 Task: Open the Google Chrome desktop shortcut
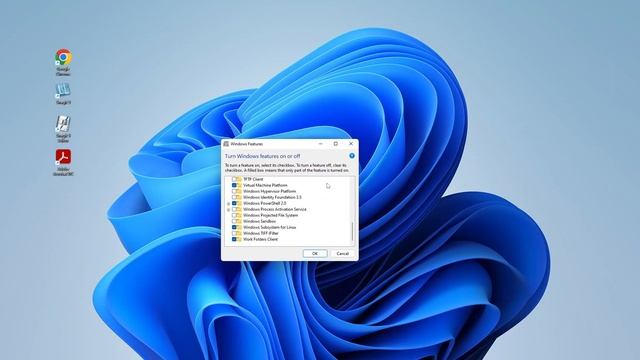coord(63,62)
